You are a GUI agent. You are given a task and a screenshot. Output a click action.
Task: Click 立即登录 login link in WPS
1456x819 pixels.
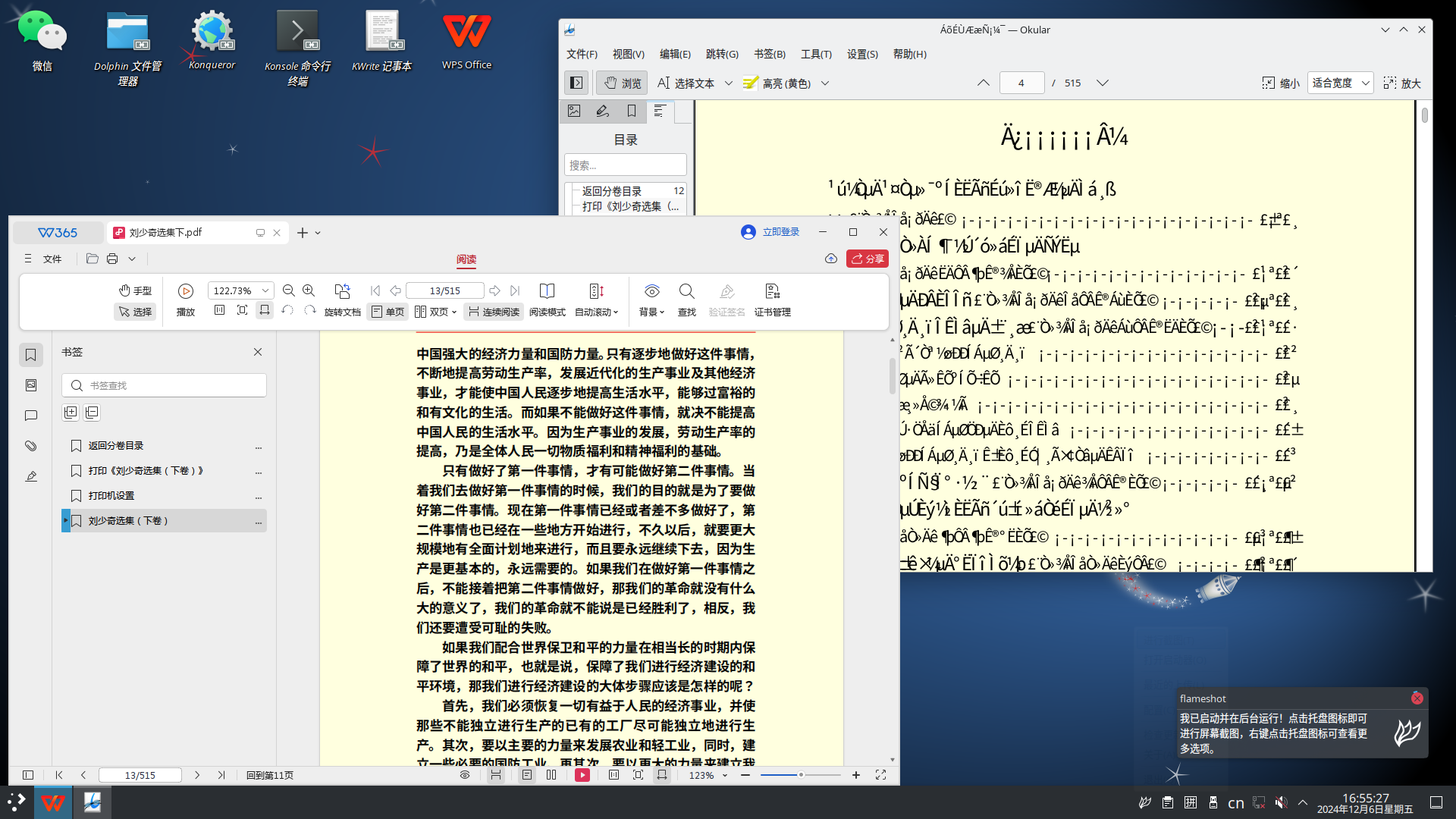(x=780, y=232)
